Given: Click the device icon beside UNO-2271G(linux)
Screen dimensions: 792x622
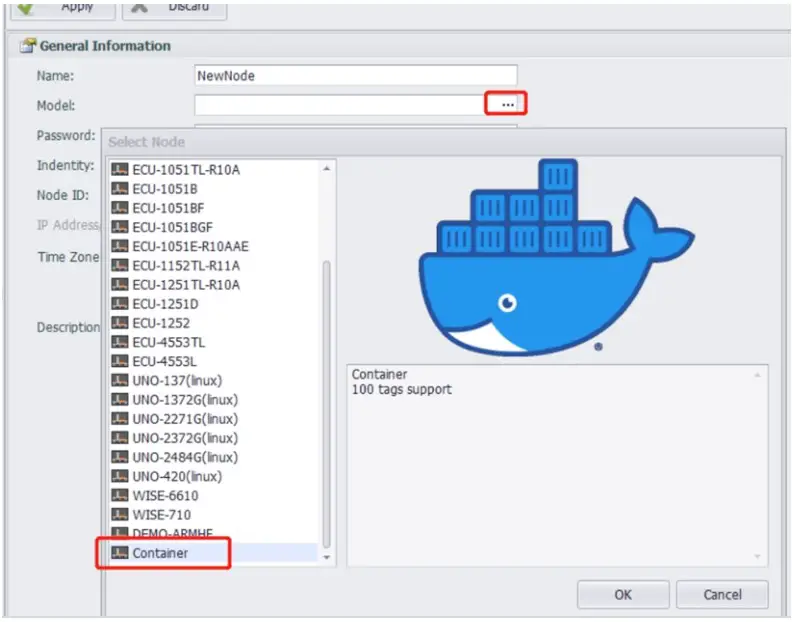Looking at the screenshot, I should coord(120,418).
